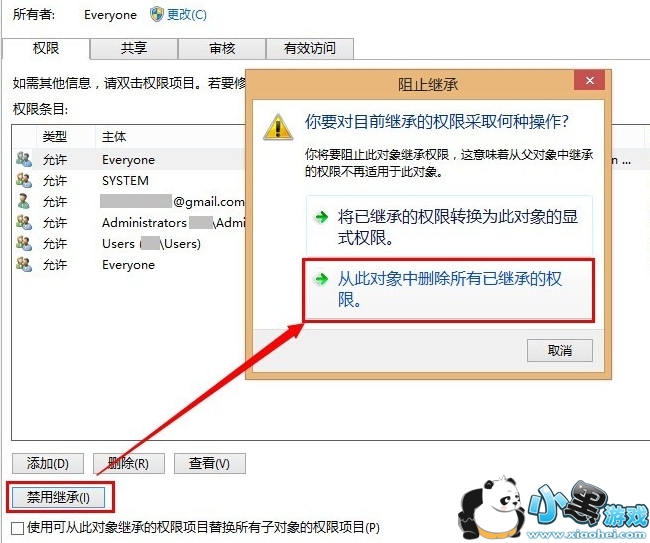The height and width of the screenshot is (543, 650).
Task: Select the 有效访问 tab
Action: [310, 48]
